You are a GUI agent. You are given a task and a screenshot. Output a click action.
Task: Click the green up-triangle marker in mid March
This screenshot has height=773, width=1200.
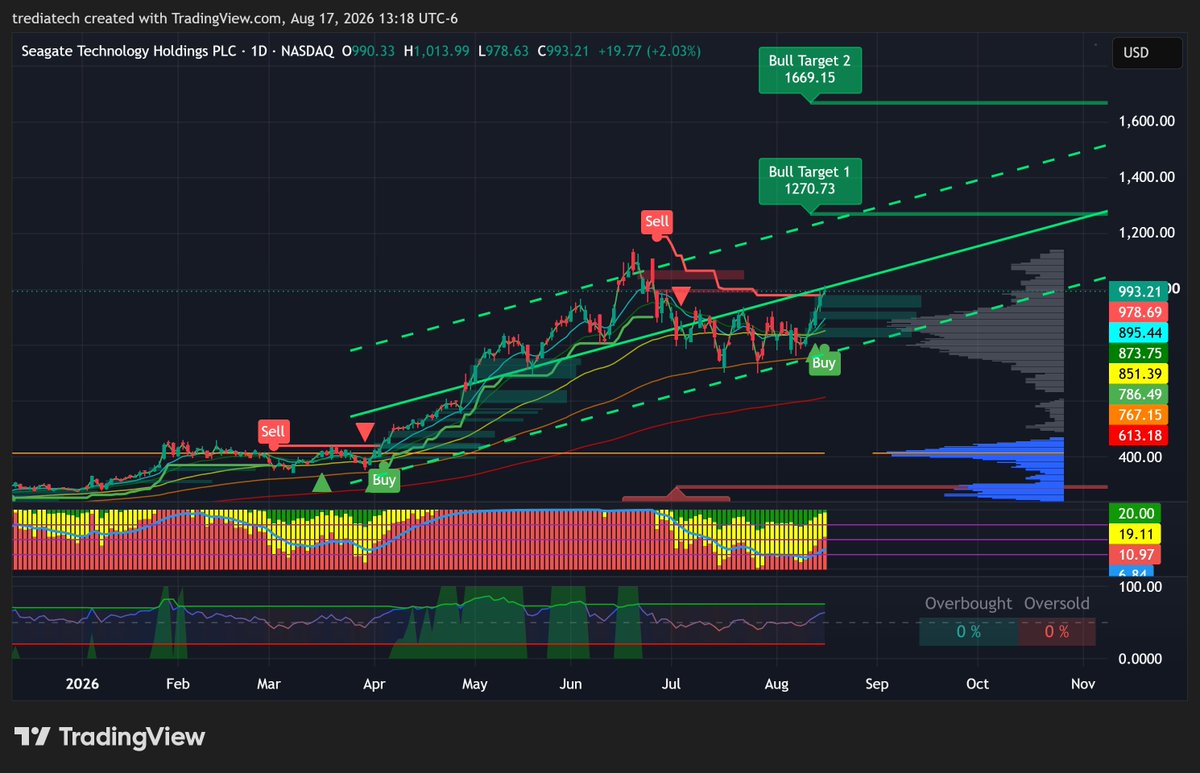click(321, 483)
